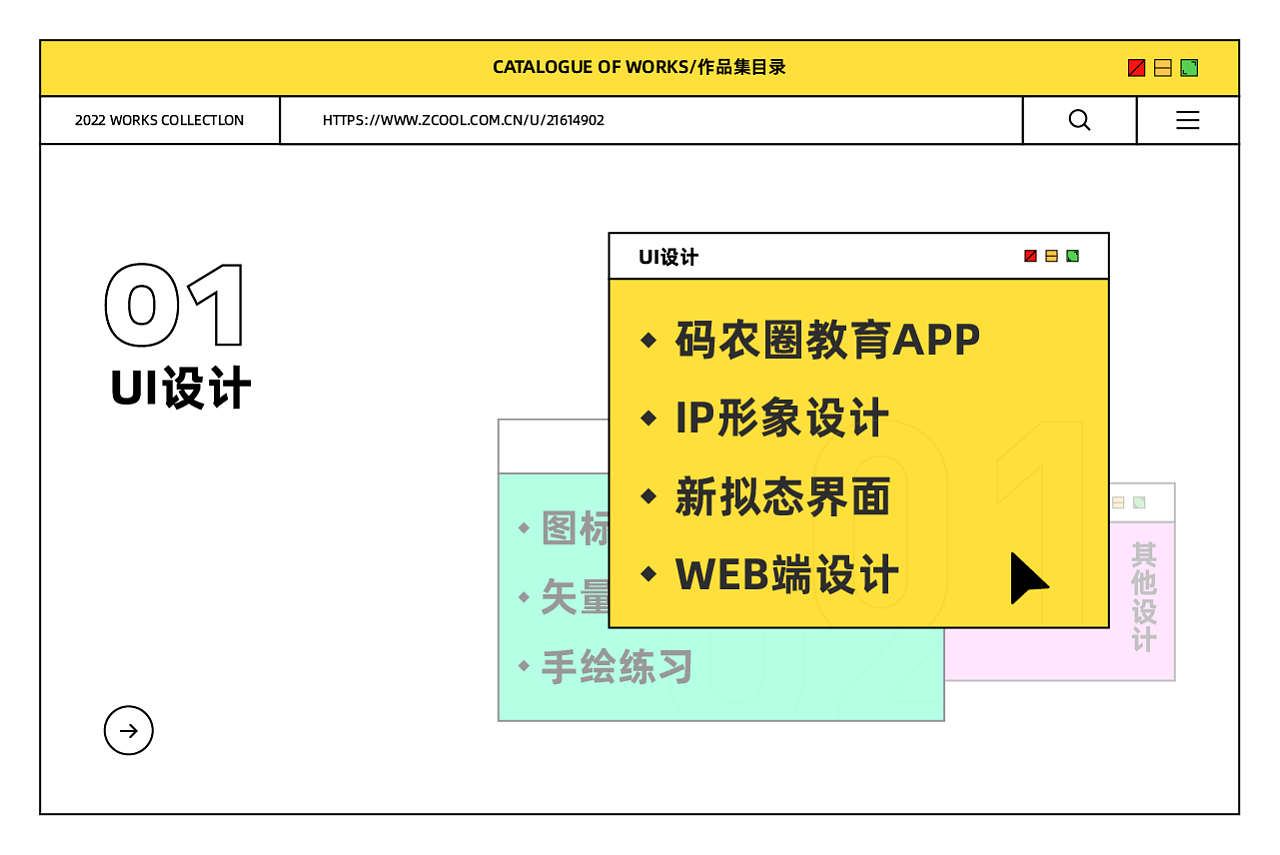Screen dimensions: 1280x855
Task: Click the URL address field
Action: click(x=651, y=120)
